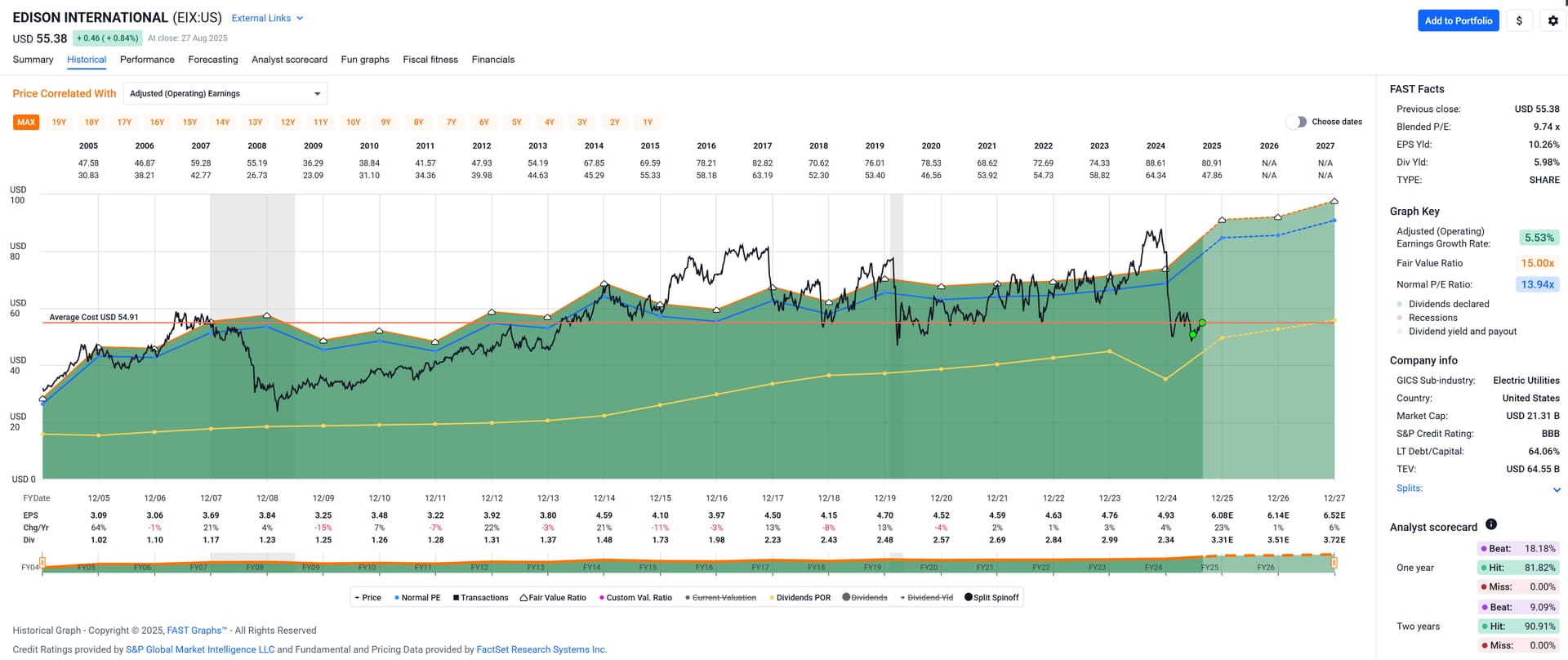The image size is (1568, 660).
Task: Click the Normal PE blue dot legend
Action: 397,598
